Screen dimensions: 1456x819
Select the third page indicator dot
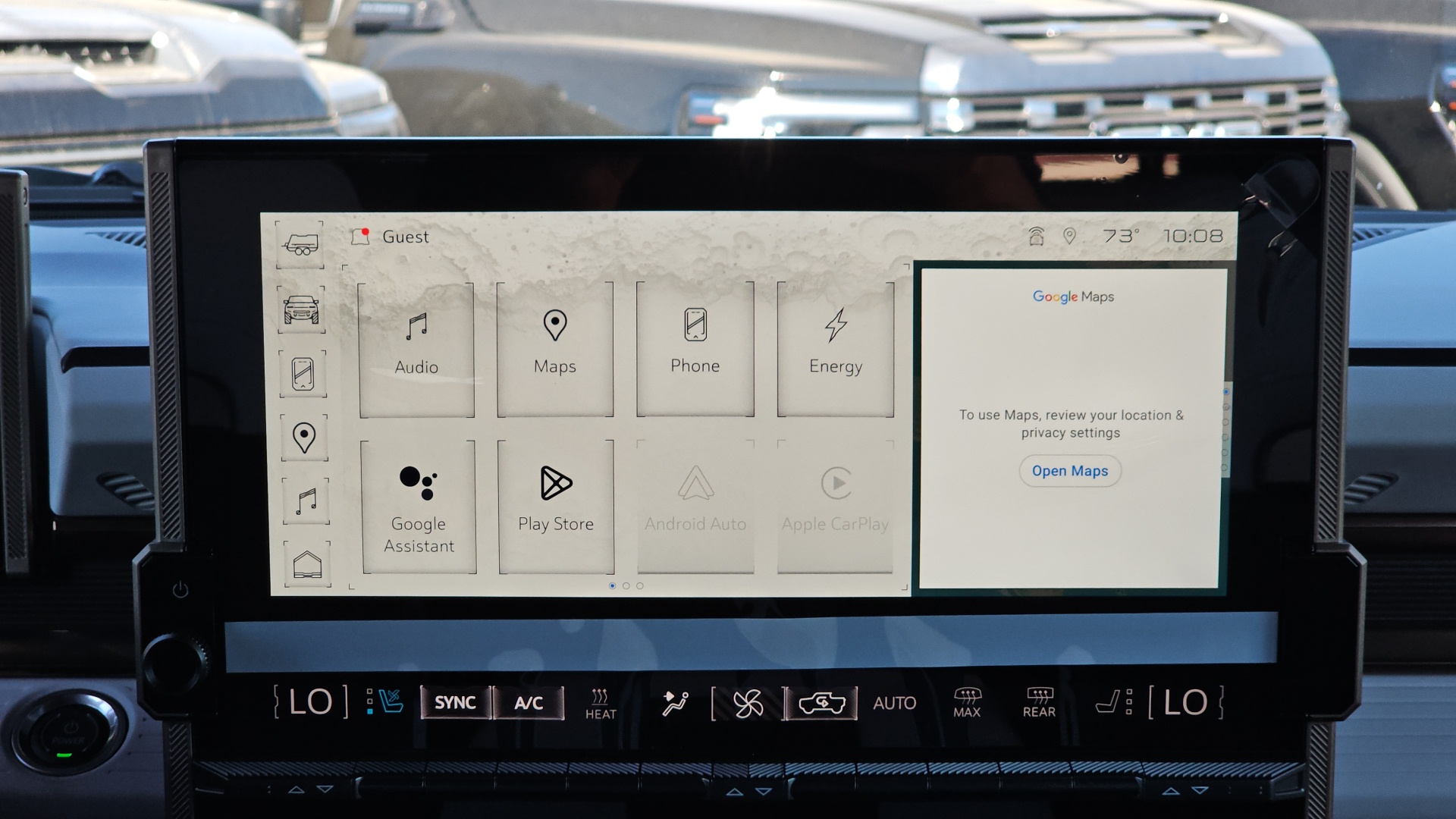[x=640, y=585]
